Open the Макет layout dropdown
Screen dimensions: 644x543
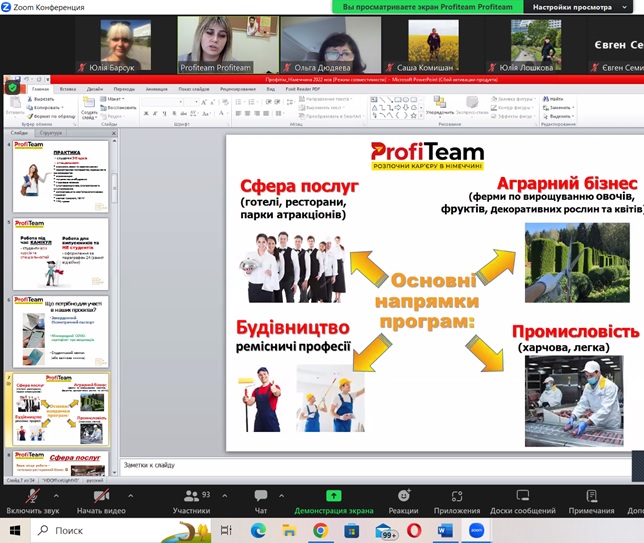(x=113, y=99)
